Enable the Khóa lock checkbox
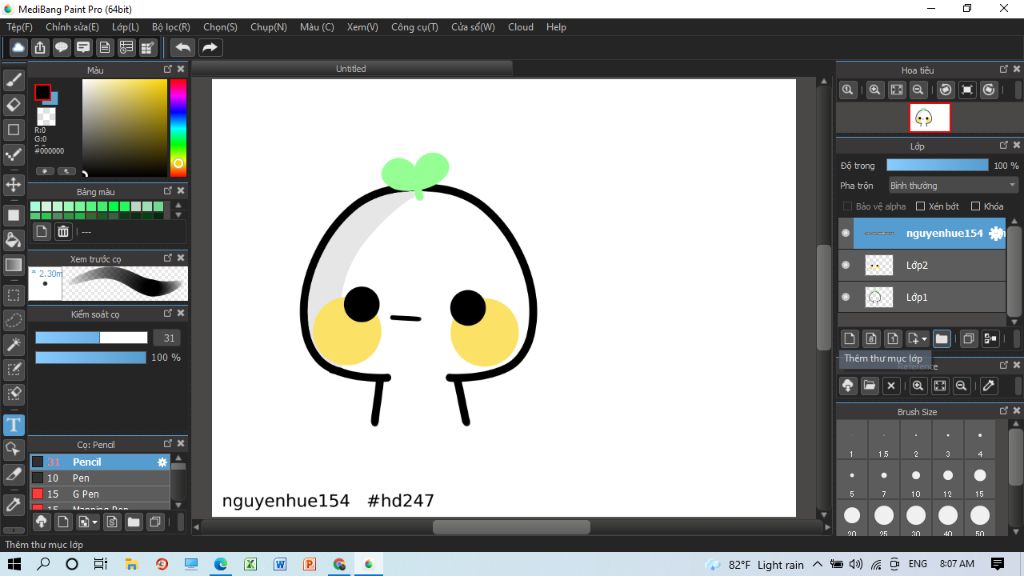Viewport: 1024px width, 576px height. (x=975, y=206)
